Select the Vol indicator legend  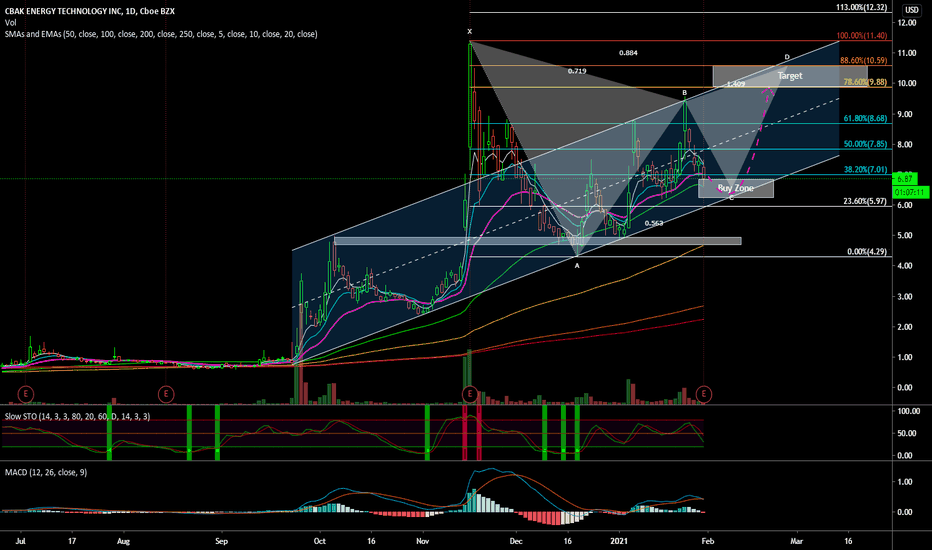11,23
